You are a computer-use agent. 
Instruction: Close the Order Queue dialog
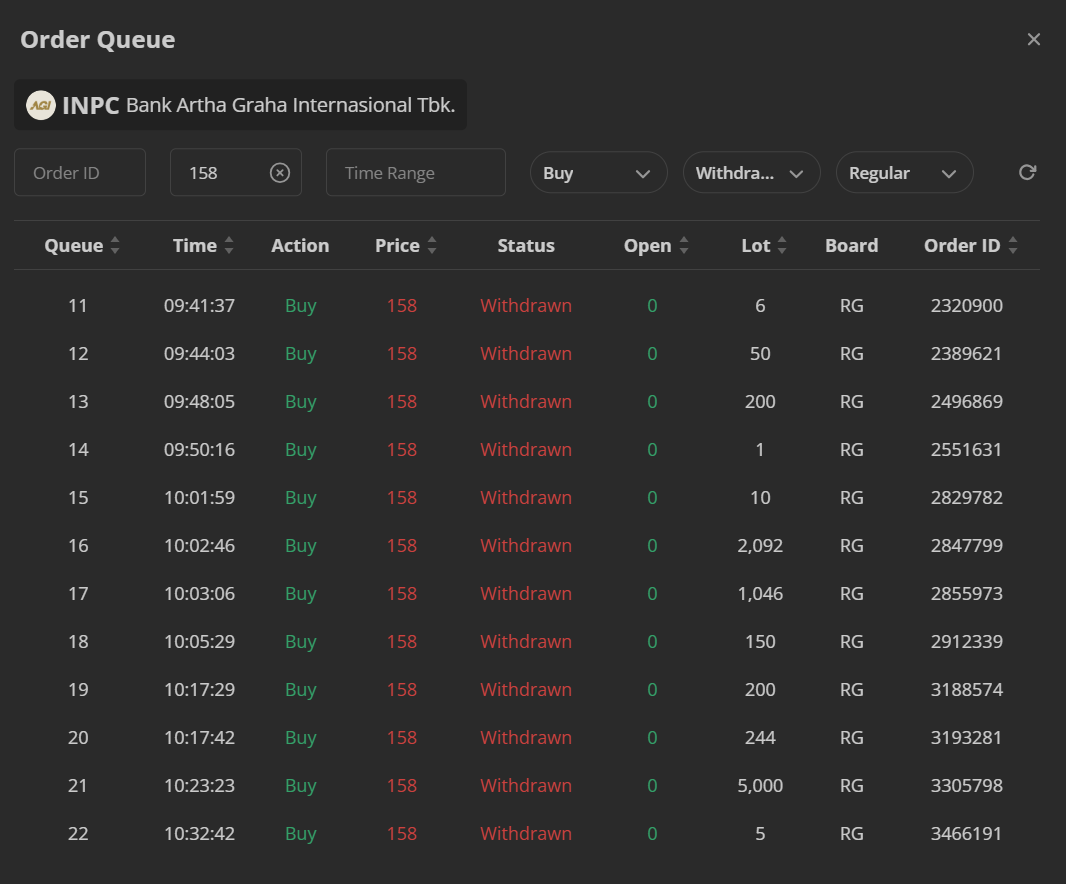[1034, 39]
